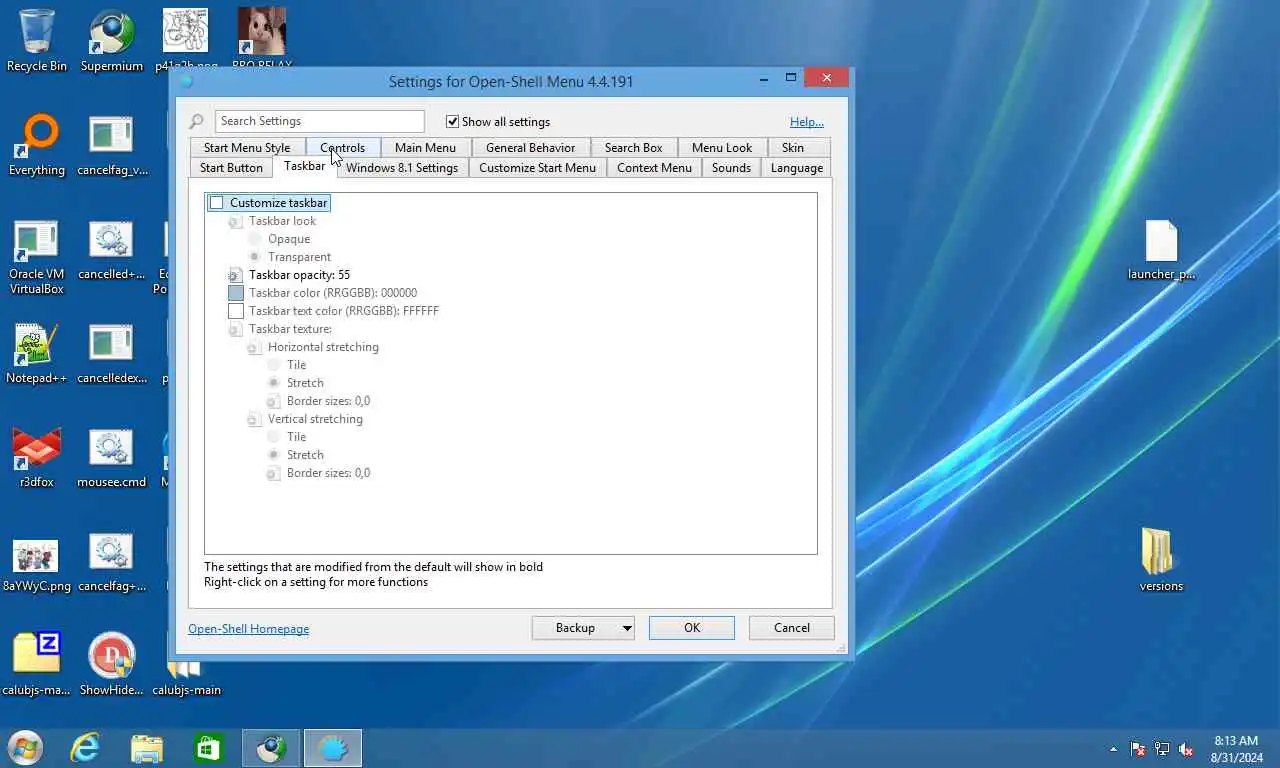Click the search magnifier icon in settings

click(x=197, y=121)
